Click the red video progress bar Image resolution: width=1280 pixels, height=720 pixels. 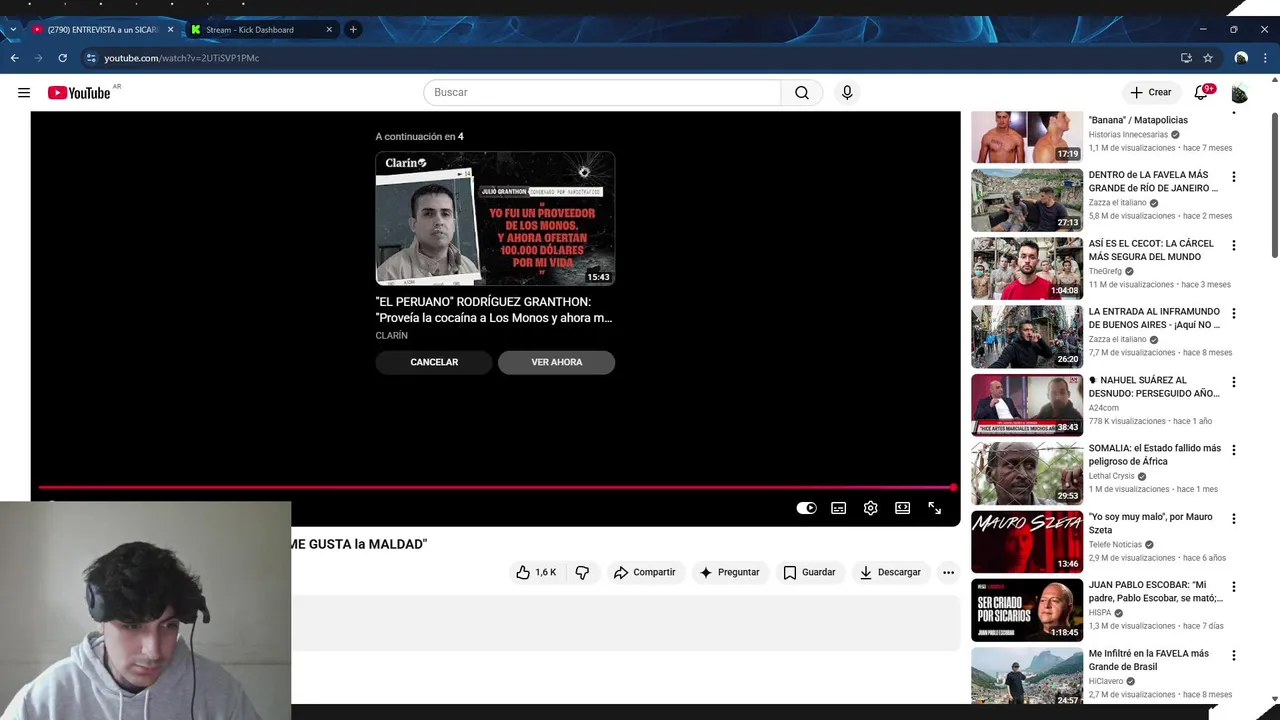point(496,488)
